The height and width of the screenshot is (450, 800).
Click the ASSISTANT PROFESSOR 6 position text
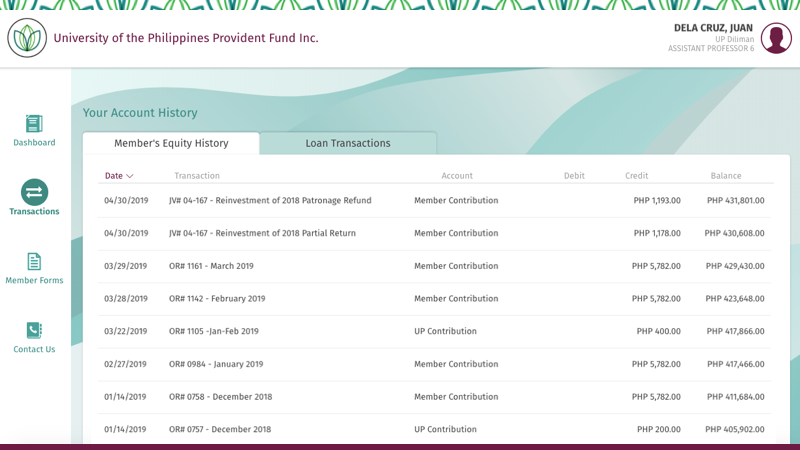click(711, 48)
